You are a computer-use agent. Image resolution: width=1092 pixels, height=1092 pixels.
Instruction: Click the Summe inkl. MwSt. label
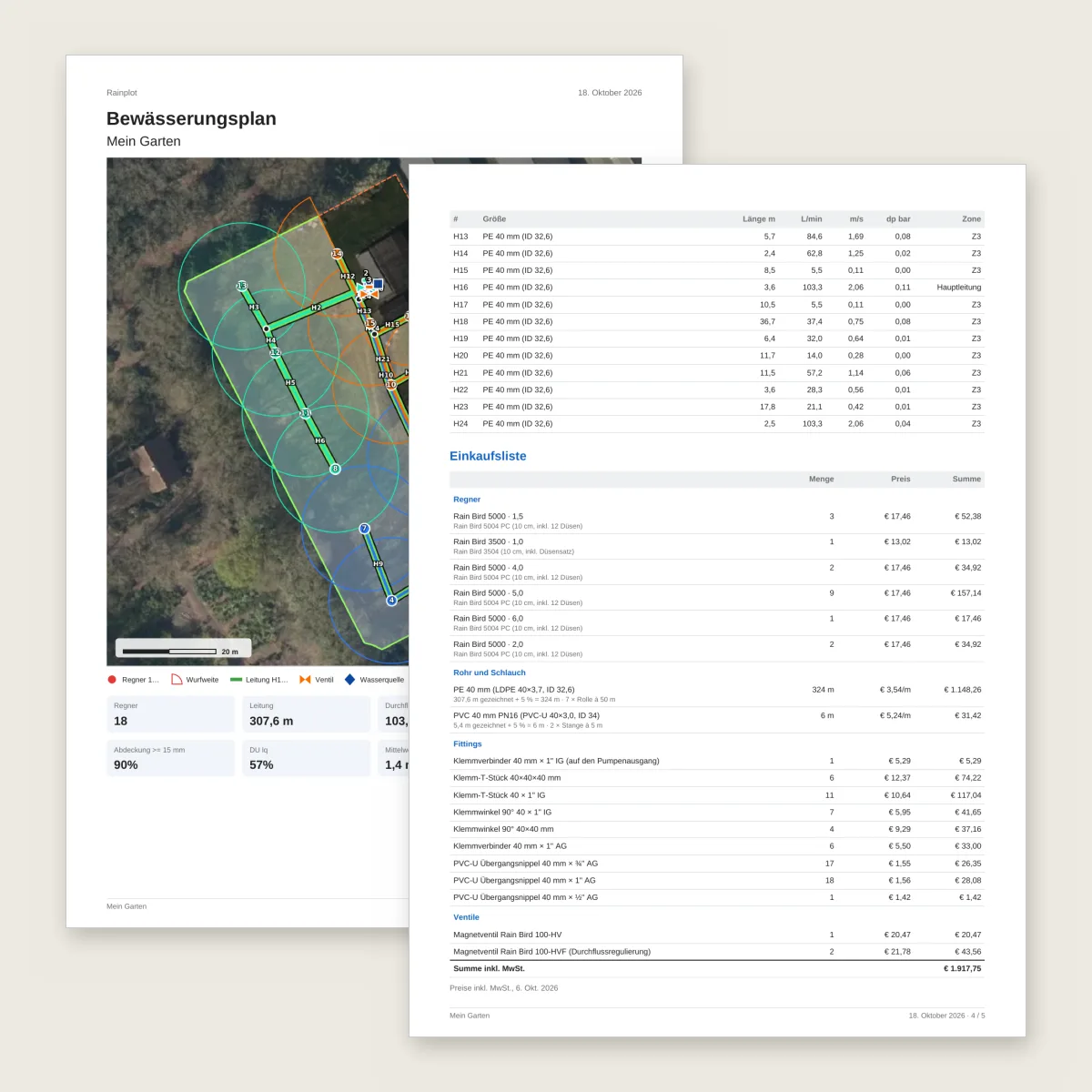point(490,969)
